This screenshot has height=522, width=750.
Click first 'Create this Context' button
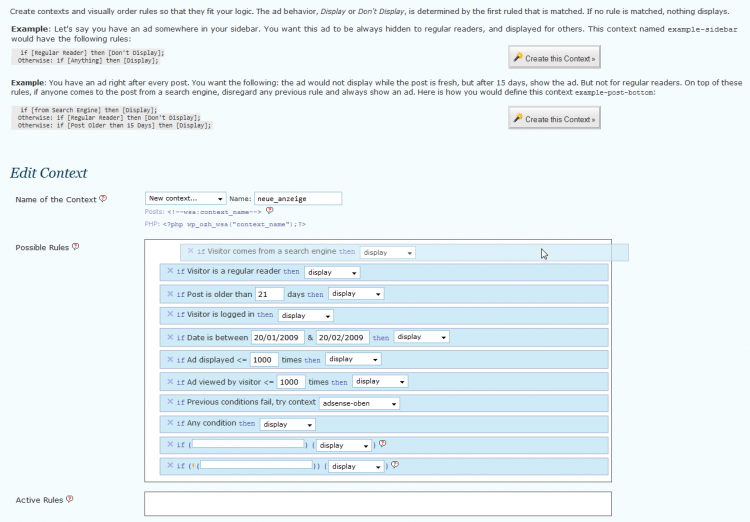point(554,57)
